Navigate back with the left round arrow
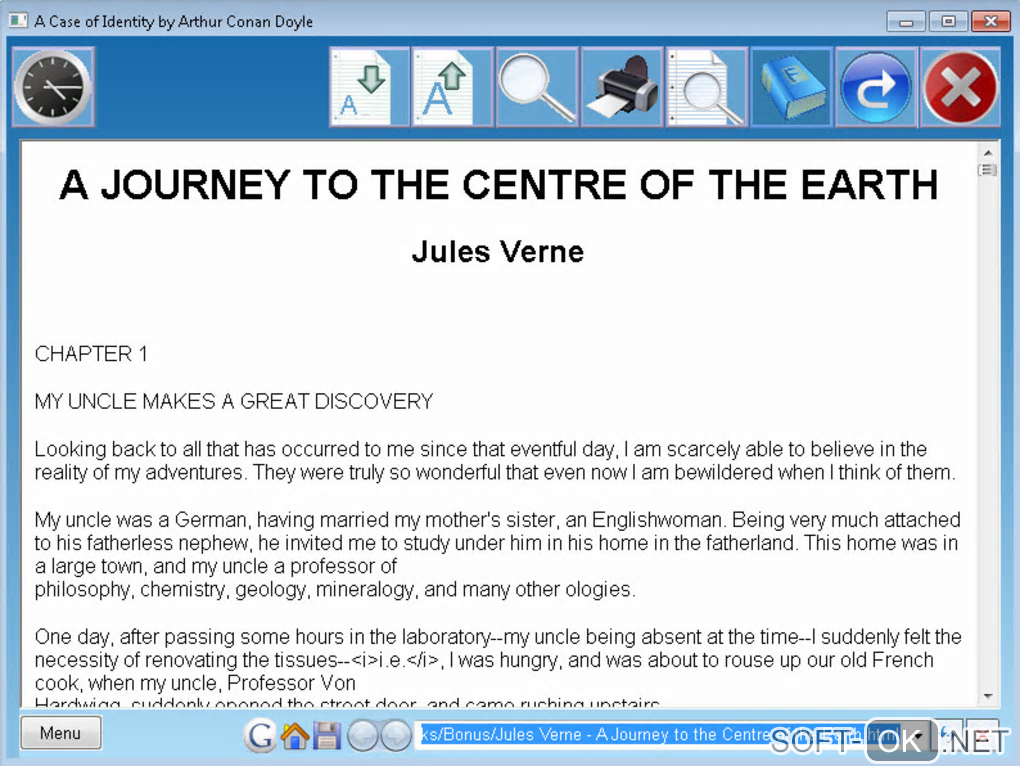The width and height of the screenshot is (1020, 766). pyautogui.click(x=362, y=735)
